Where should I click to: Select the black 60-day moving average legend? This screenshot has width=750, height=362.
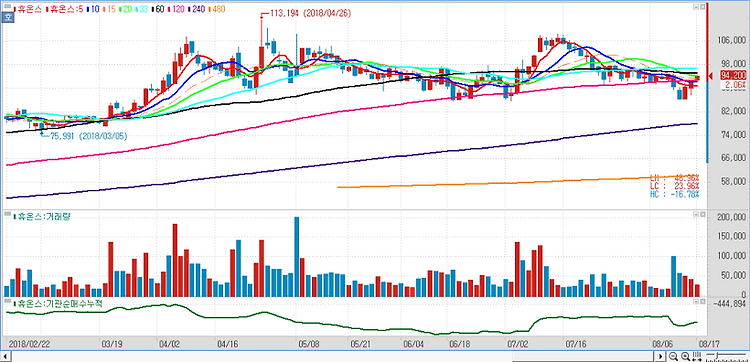click(158, 9)
